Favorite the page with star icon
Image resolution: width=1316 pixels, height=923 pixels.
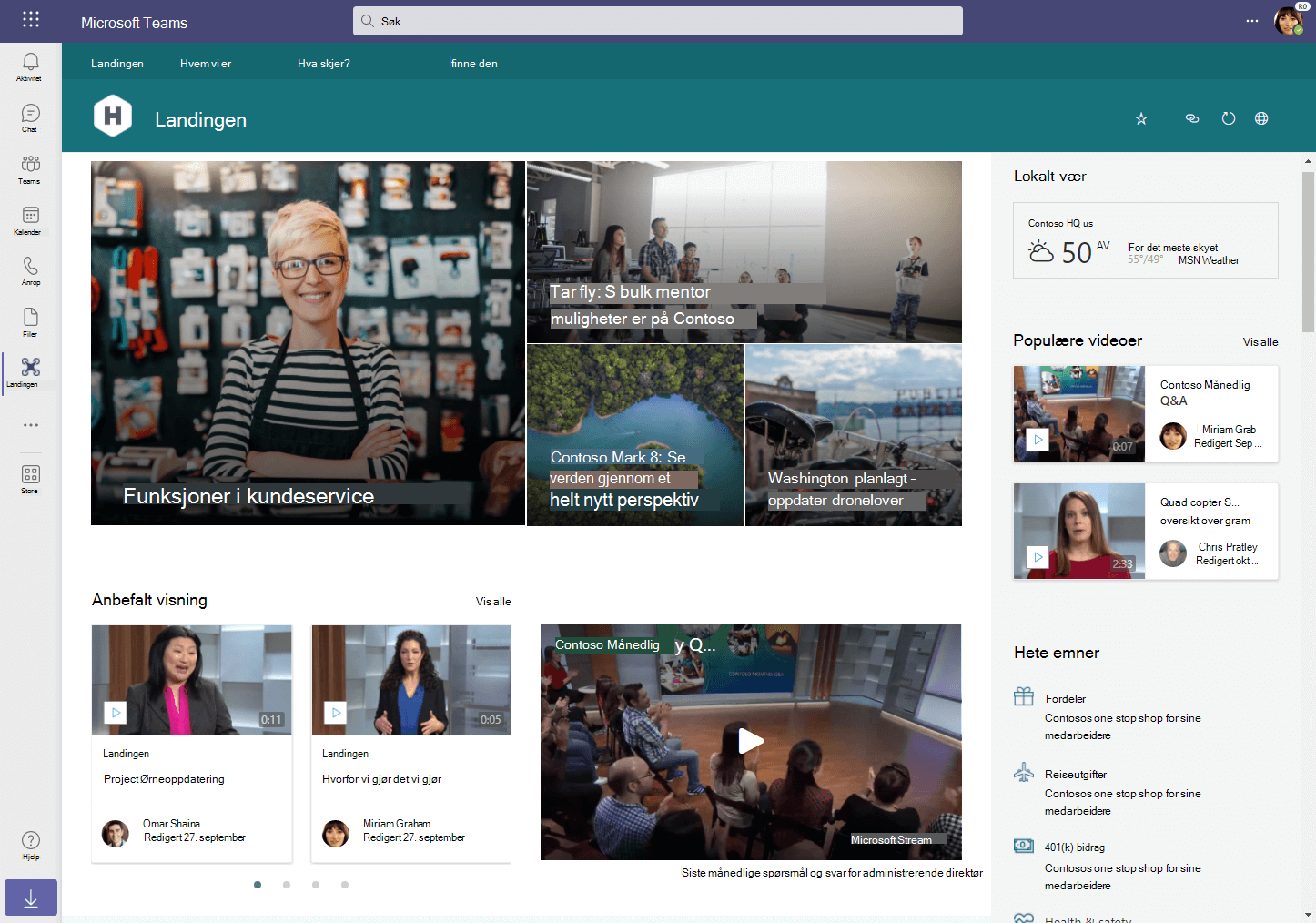(x=1141, y=118)
